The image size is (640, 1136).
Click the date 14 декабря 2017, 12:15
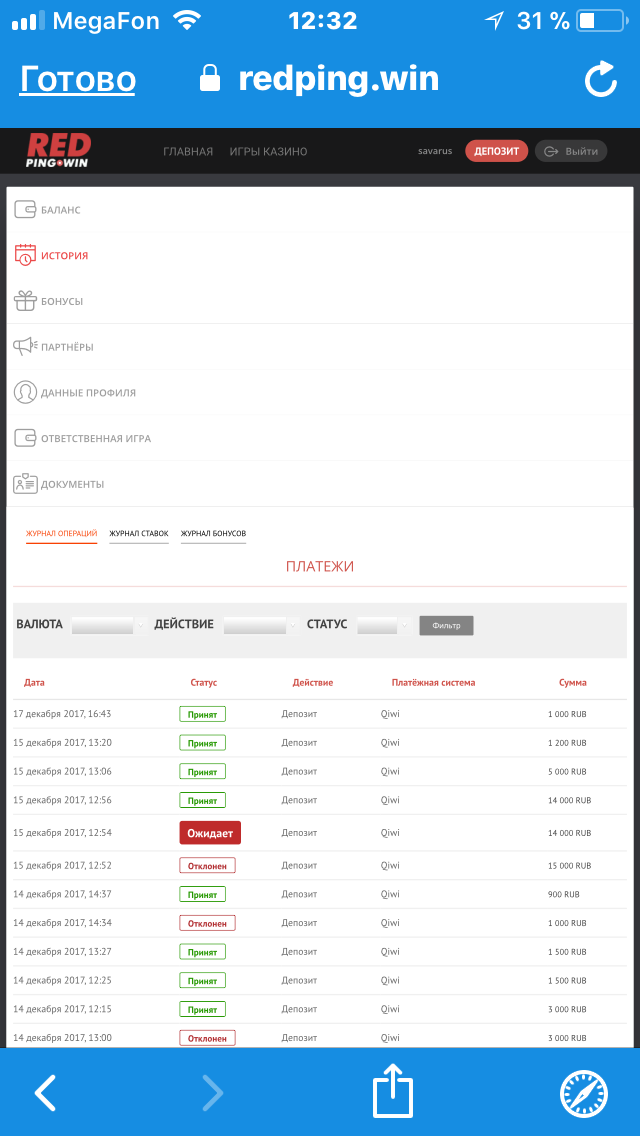62,1008
